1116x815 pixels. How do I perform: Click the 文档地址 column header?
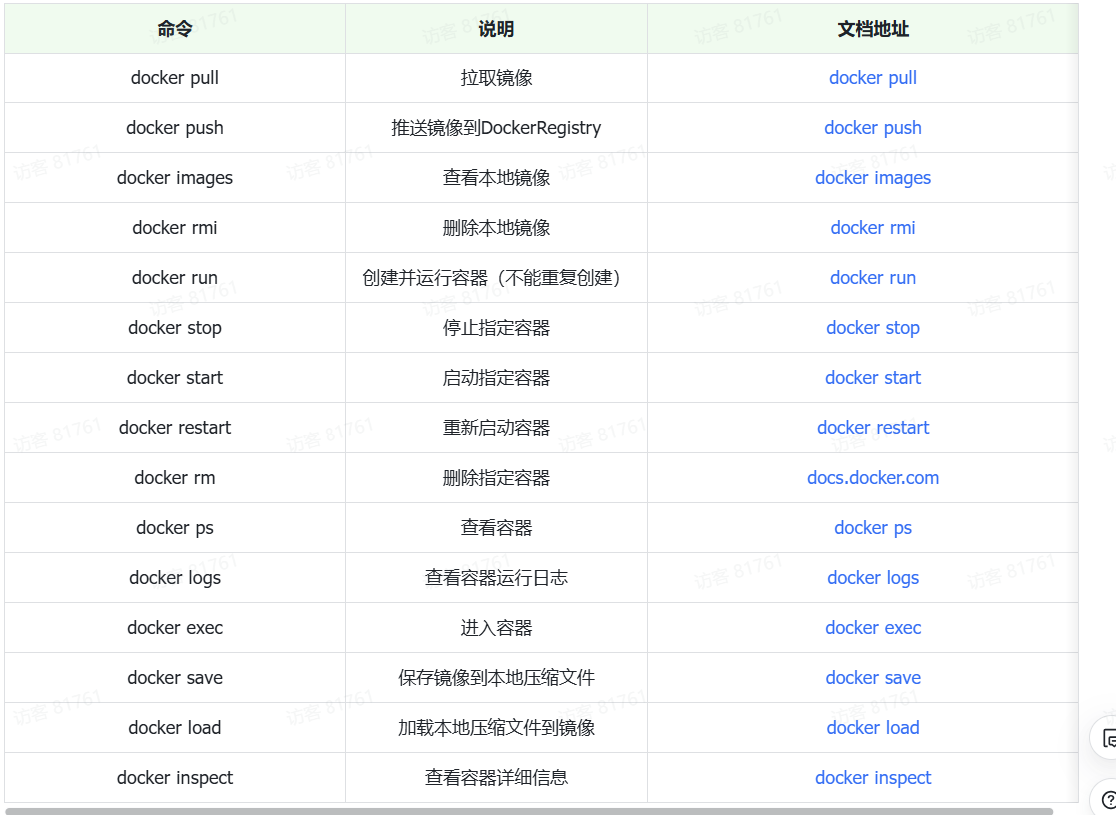[863, 28]
